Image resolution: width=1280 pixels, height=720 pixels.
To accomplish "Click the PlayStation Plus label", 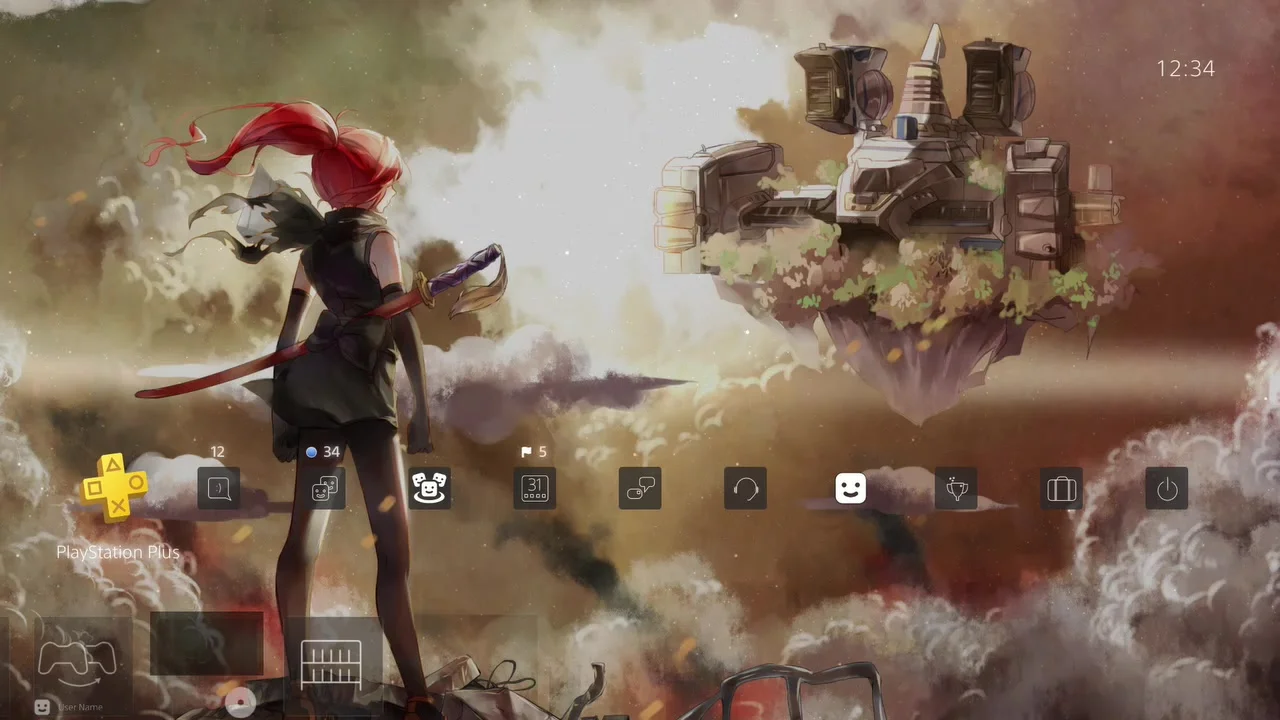I will click(118, 552).
